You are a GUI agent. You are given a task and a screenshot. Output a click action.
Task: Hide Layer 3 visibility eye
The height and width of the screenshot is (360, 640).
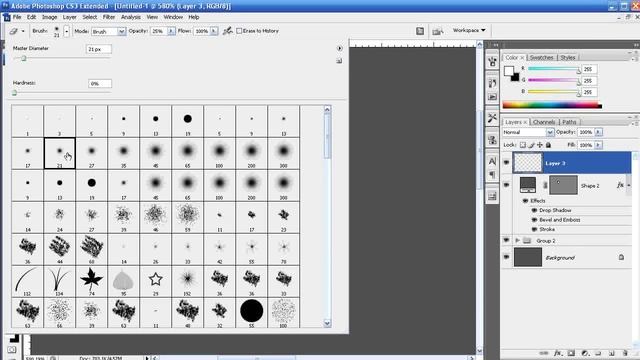[x=507, y=163]
